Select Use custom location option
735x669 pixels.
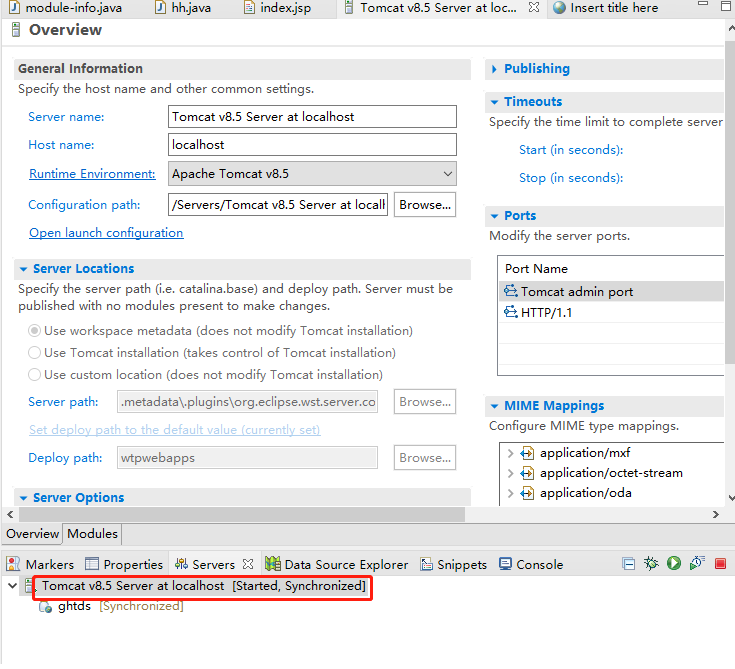34,375
